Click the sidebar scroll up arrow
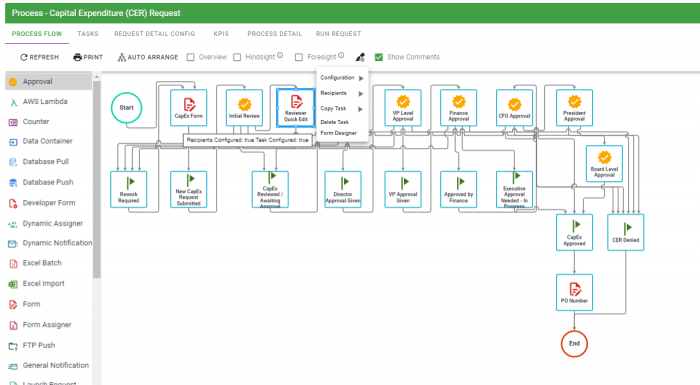 coord(97,77)
